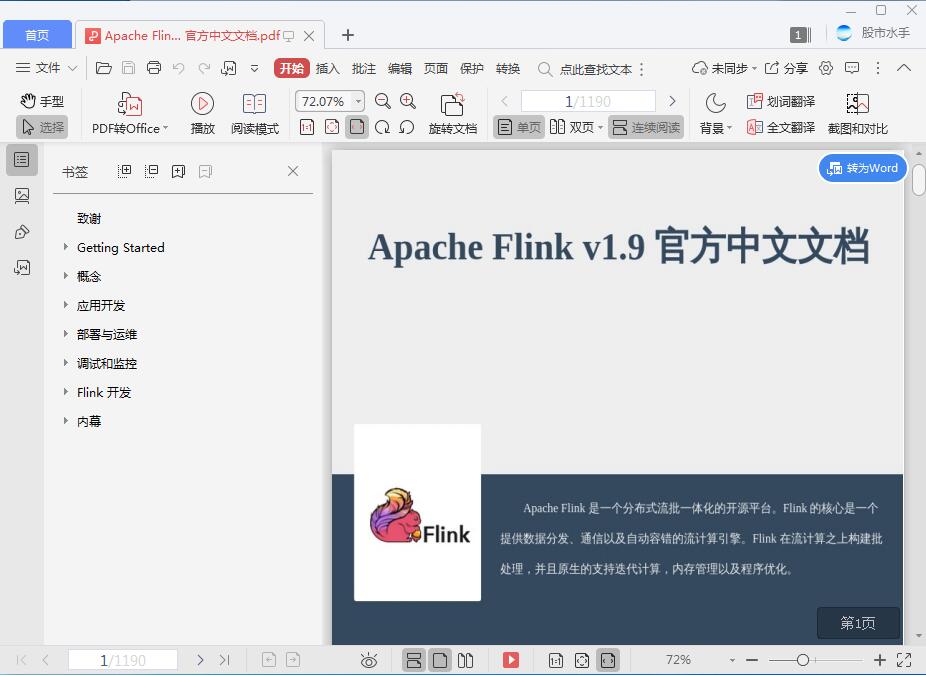Open the file folder icon in toolbar

(103, 68)
